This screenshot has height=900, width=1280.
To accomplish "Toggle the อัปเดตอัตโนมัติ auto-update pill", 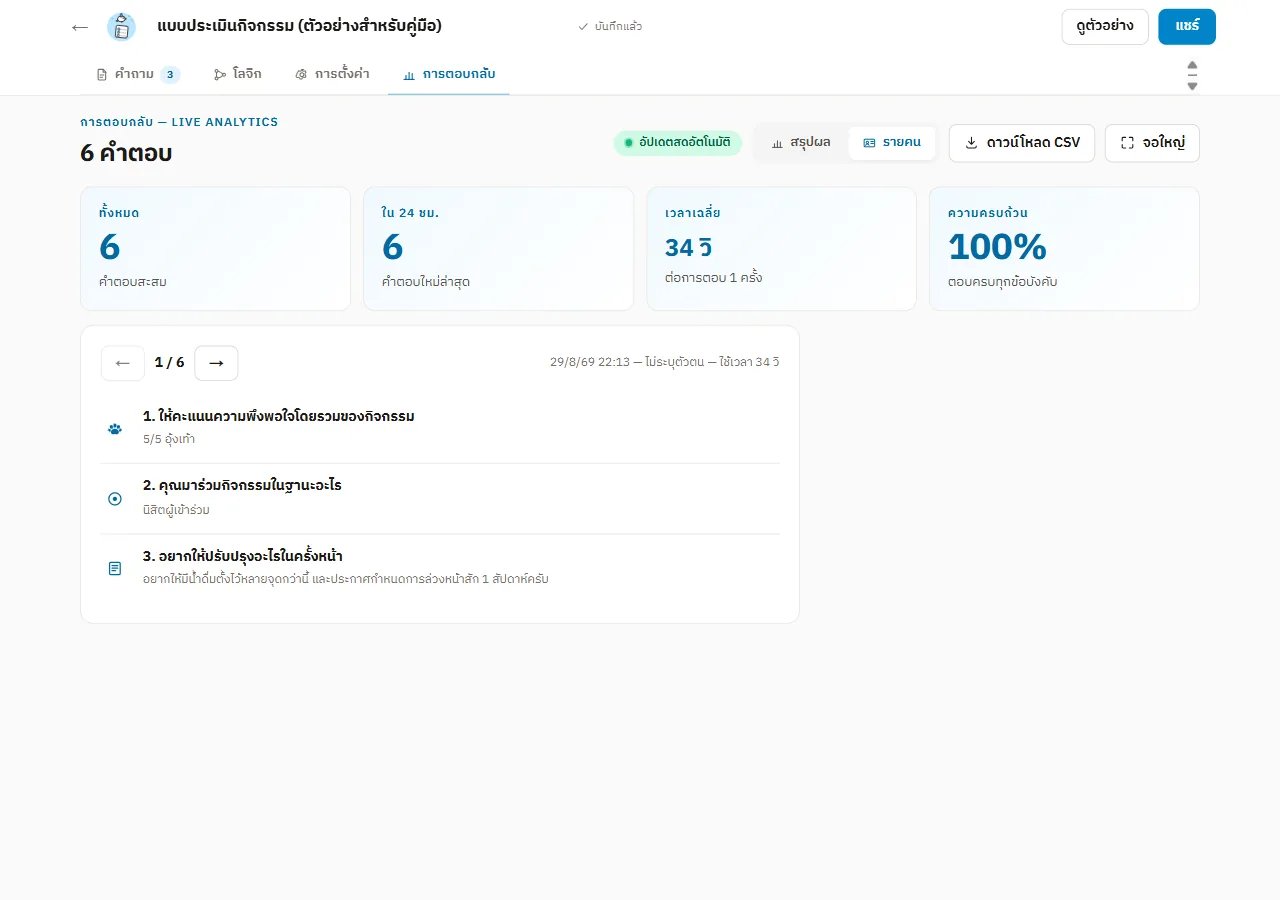I will point(678,143).
